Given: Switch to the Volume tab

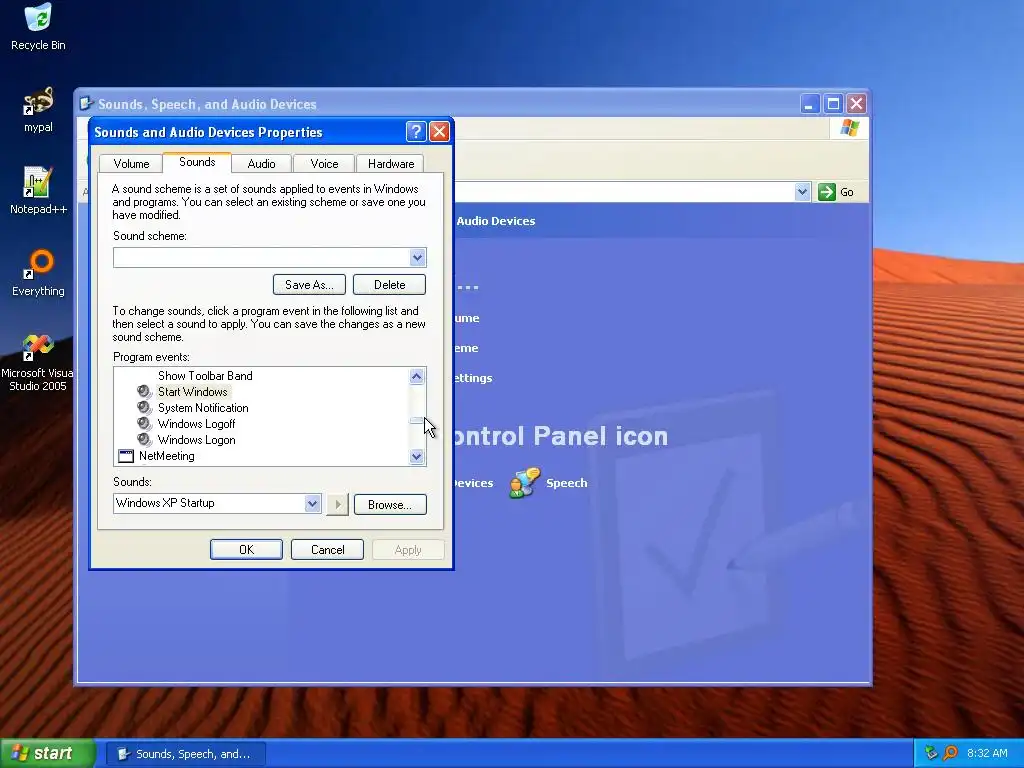Looking at the screenshot, I should (x=131, y=164).
